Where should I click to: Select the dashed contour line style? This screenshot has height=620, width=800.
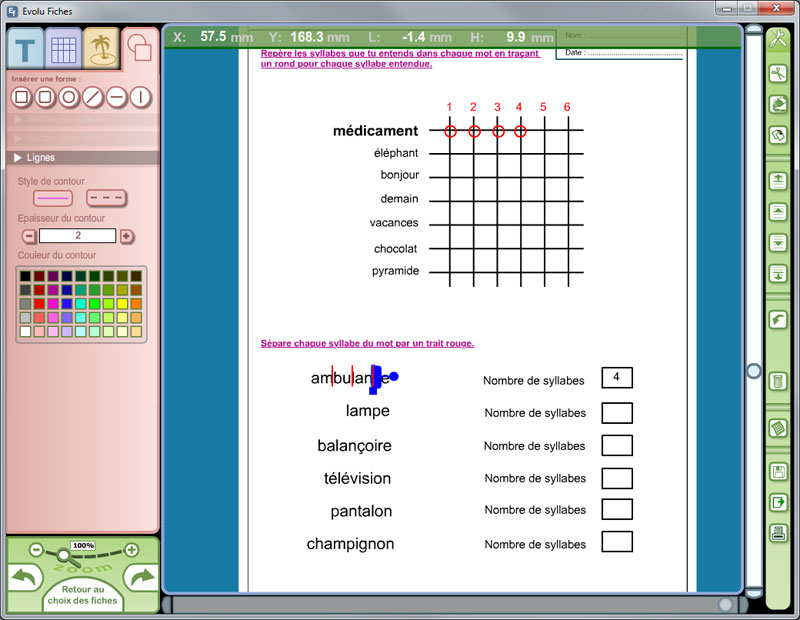coord(106,198)
